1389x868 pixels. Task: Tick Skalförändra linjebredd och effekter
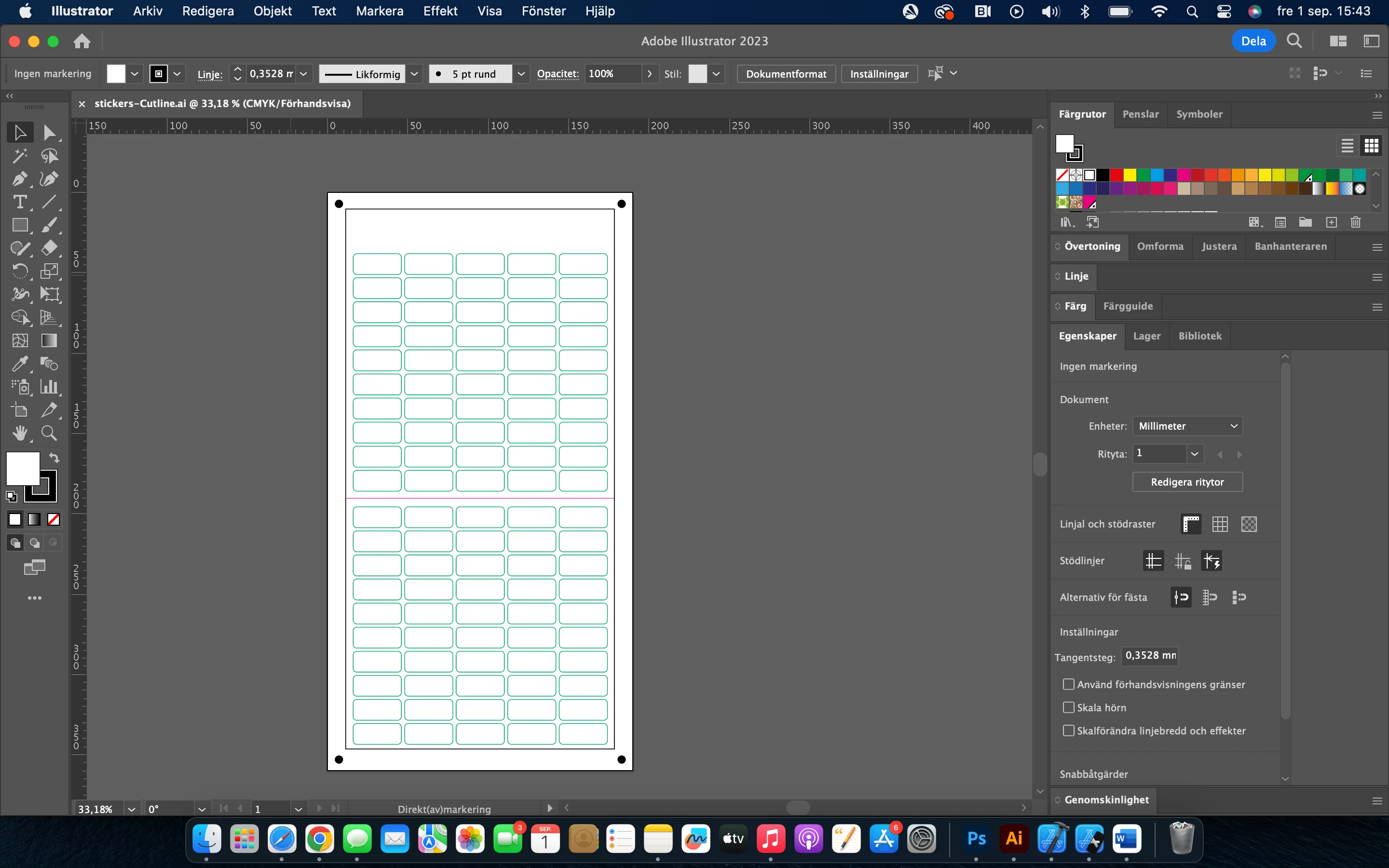tap(1068, 731)
